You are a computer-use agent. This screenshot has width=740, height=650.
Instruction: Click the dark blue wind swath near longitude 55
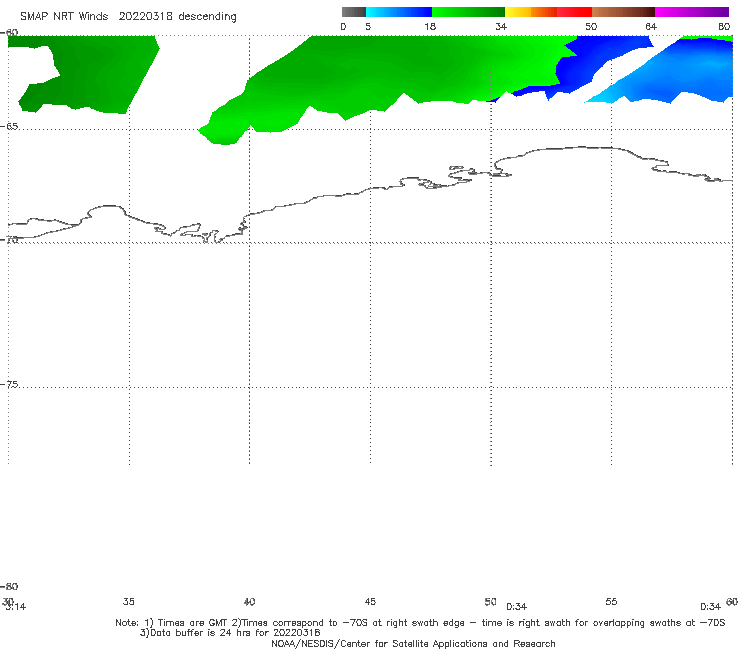[585, 61]
